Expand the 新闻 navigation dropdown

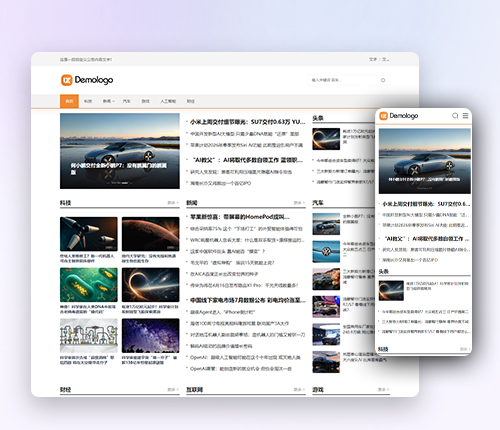(x=108, y=101)
